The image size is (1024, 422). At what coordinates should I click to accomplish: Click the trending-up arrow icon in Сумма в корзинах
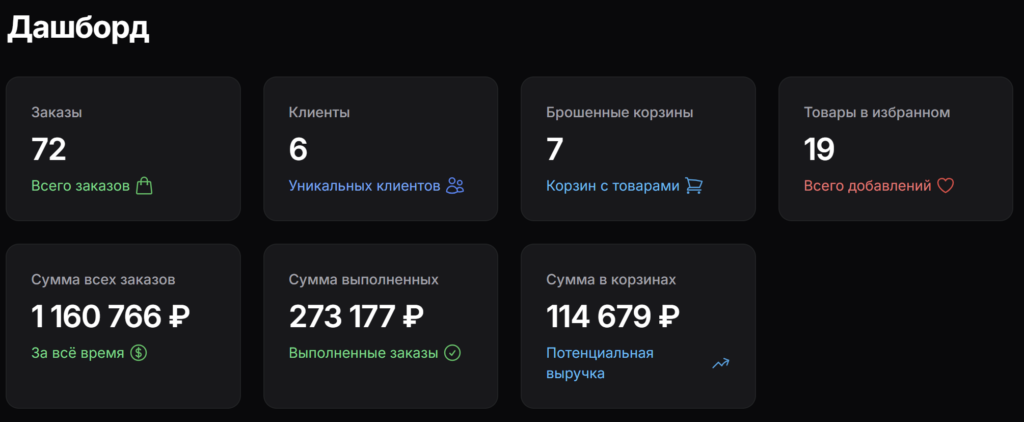[720, 363]
